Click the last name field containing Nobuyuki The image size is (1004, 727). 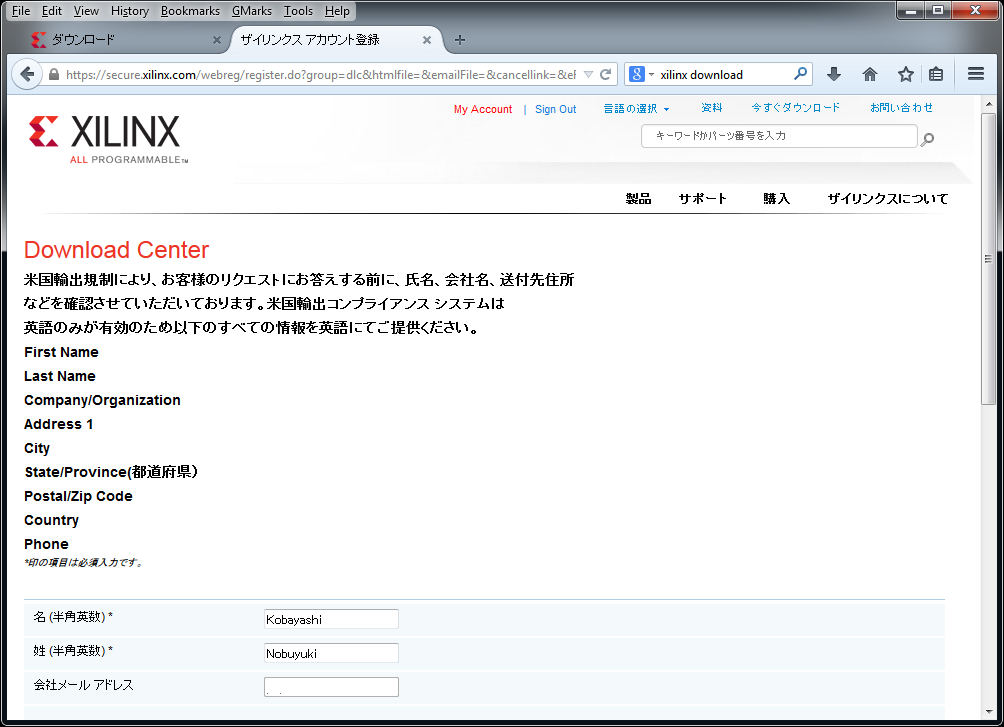coord(331,653)
